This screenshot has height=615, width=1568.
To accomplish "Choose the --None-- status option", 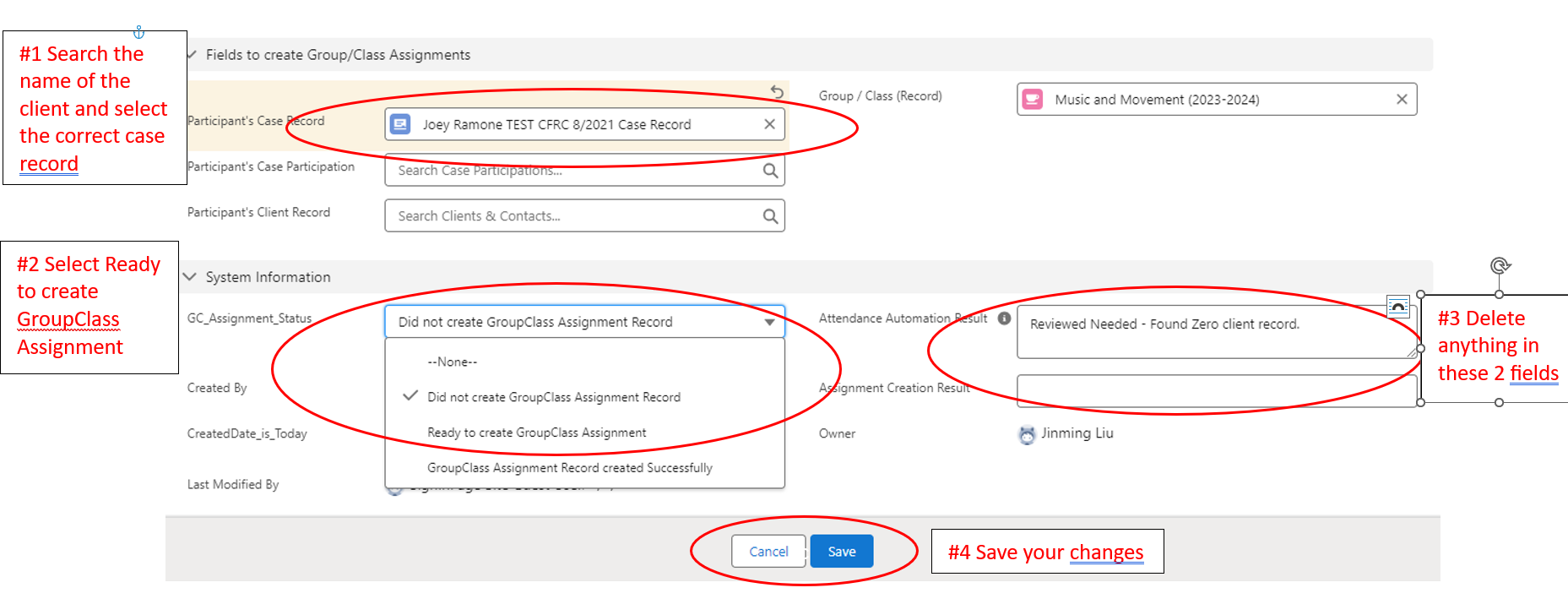I will click(x=452, y=362).
